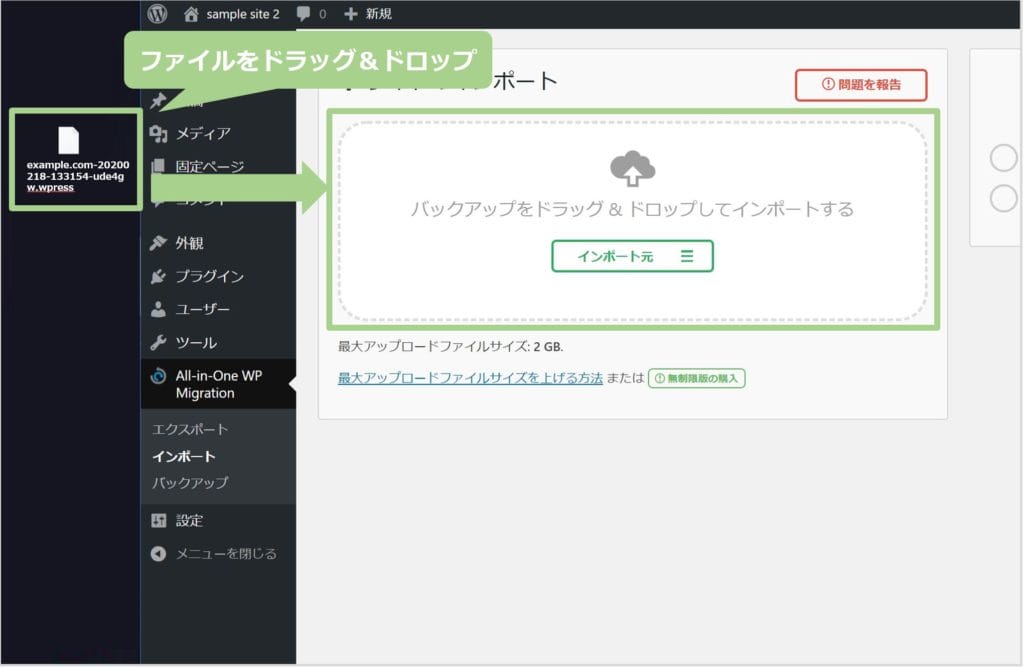Open the 設定 menu
Image resolution: width=1024 pixels, height=668 pixels.
point(189,520)
